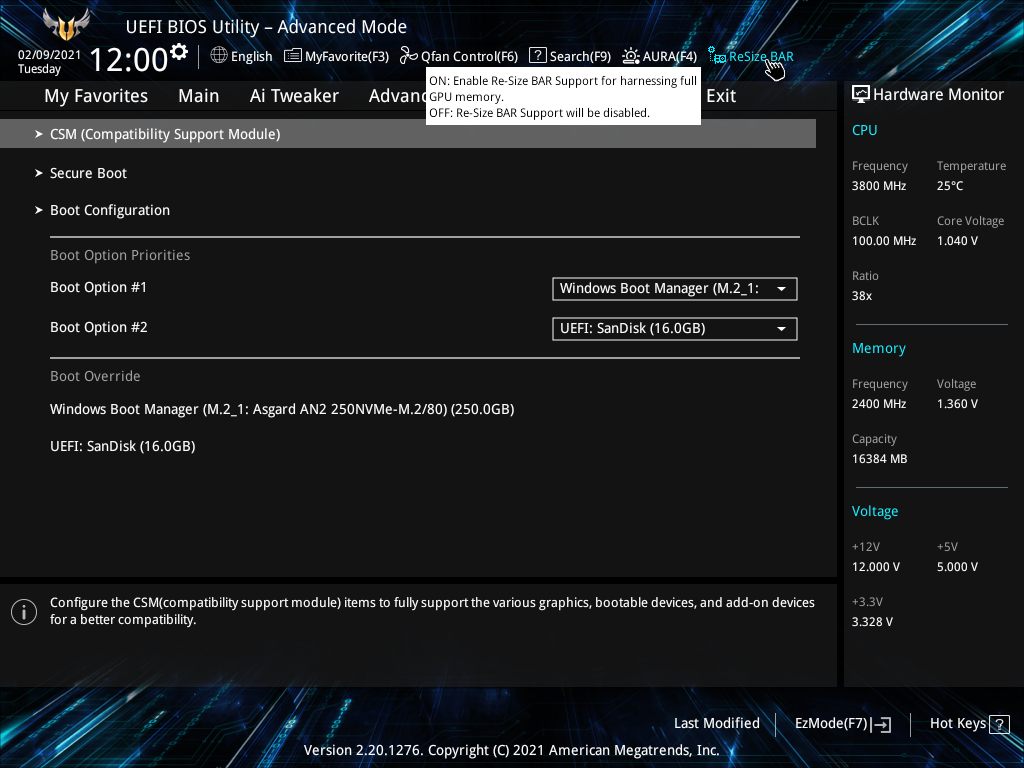Switch to the My Favorites tab
This screenshot has width=1024, height=768.
pyautogui.click(x=96, y=96)
